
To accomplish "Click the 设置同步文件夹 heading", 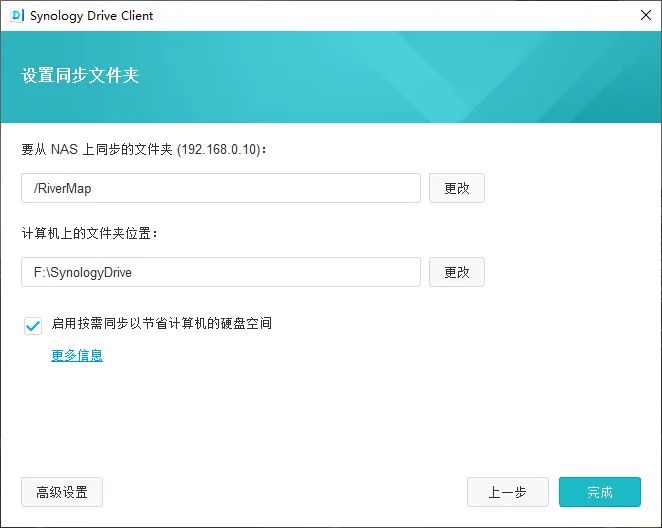I will [80, 75].
